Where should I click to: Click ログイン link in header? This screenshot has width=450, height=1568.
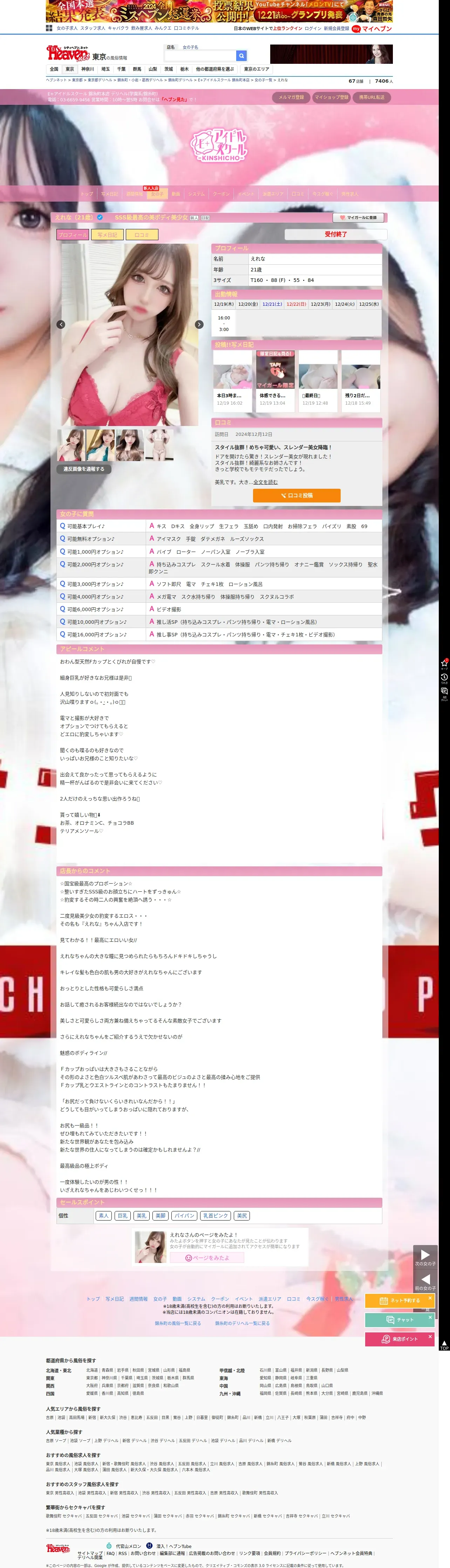pos(313,29)
